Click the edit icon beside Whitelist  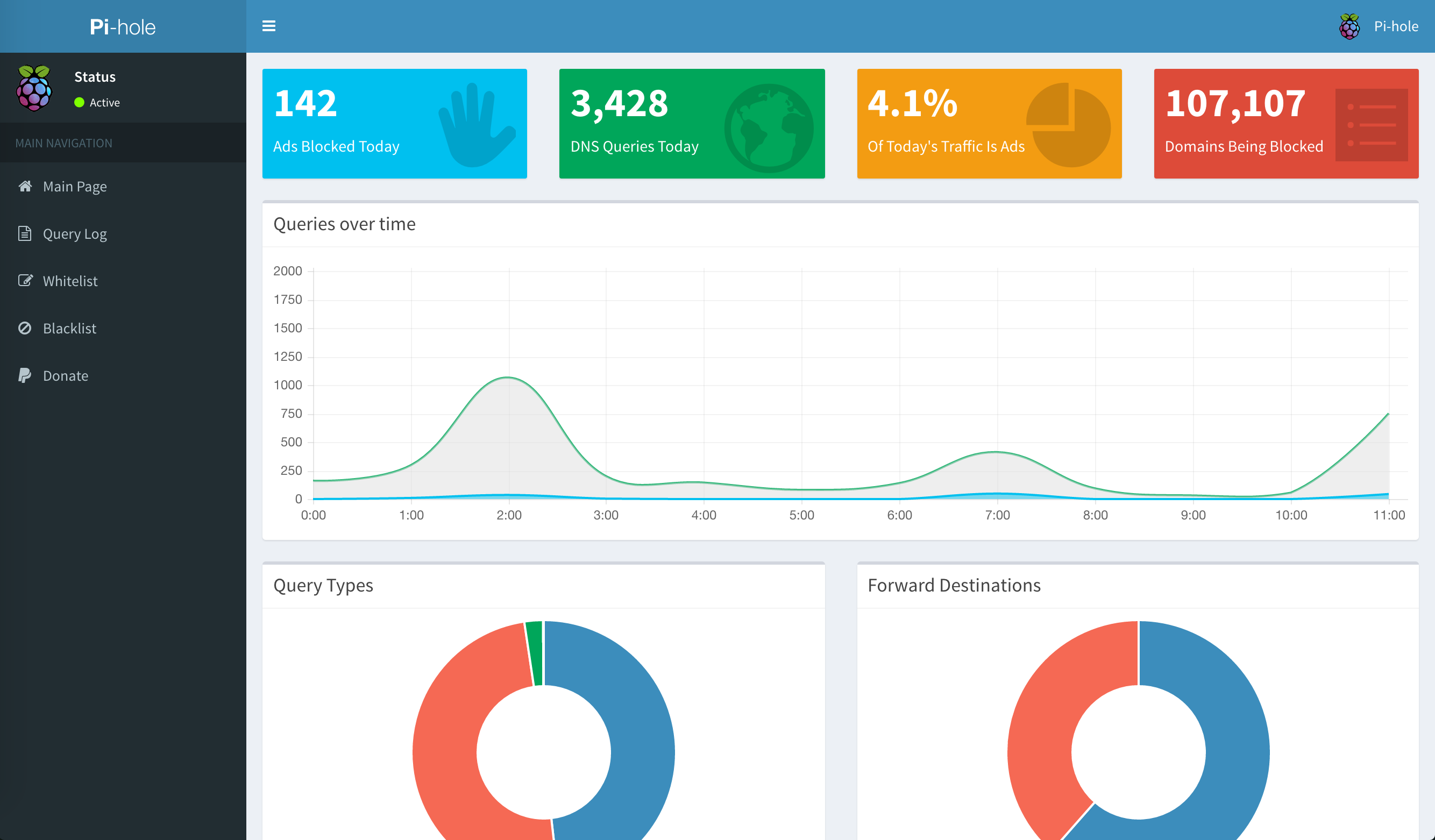pyautogui.click(x=25, y=281)
